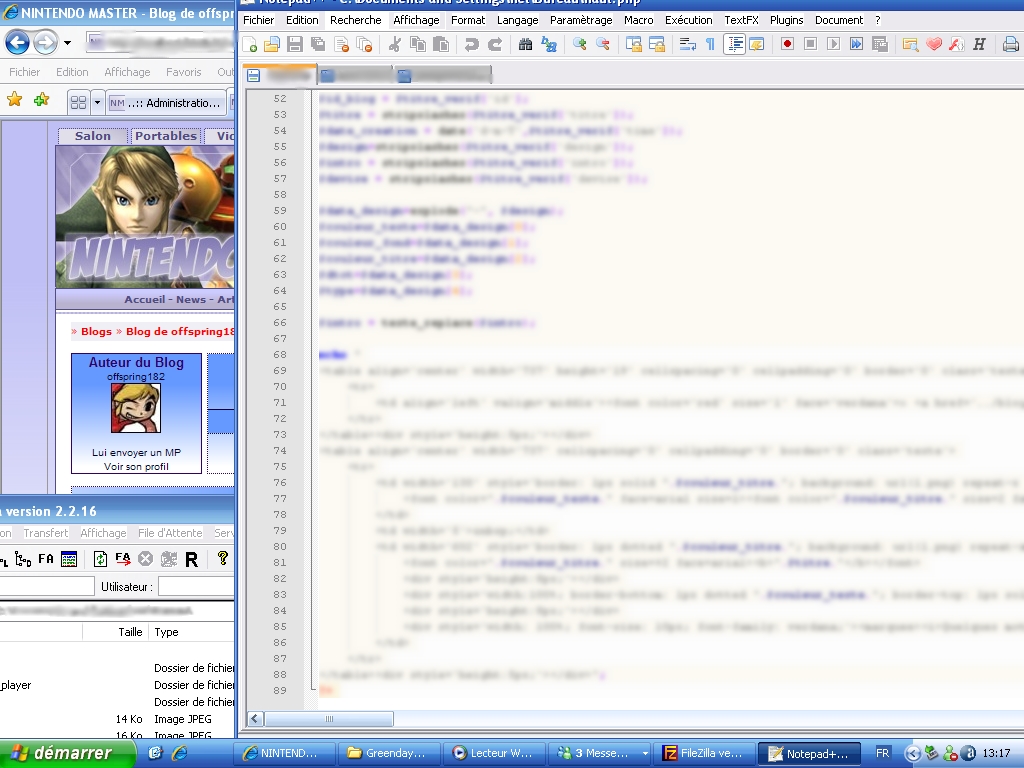This screenshot has height=768, width=1024.
Task: Open the Portables tab on the website
Action: pyautogui.click(x=166, y=136)
